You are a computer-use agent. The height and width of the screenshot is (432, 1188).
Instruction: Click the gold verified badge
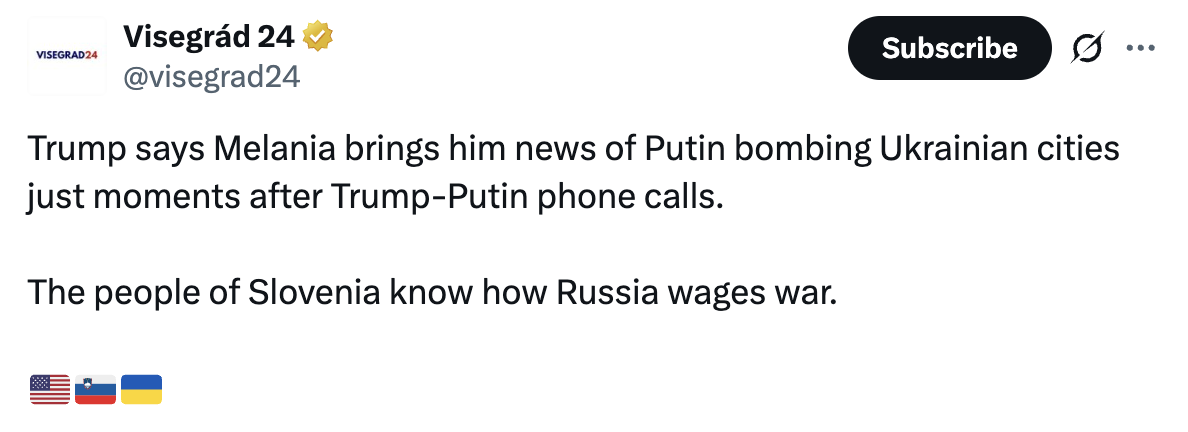click(318, 37)
